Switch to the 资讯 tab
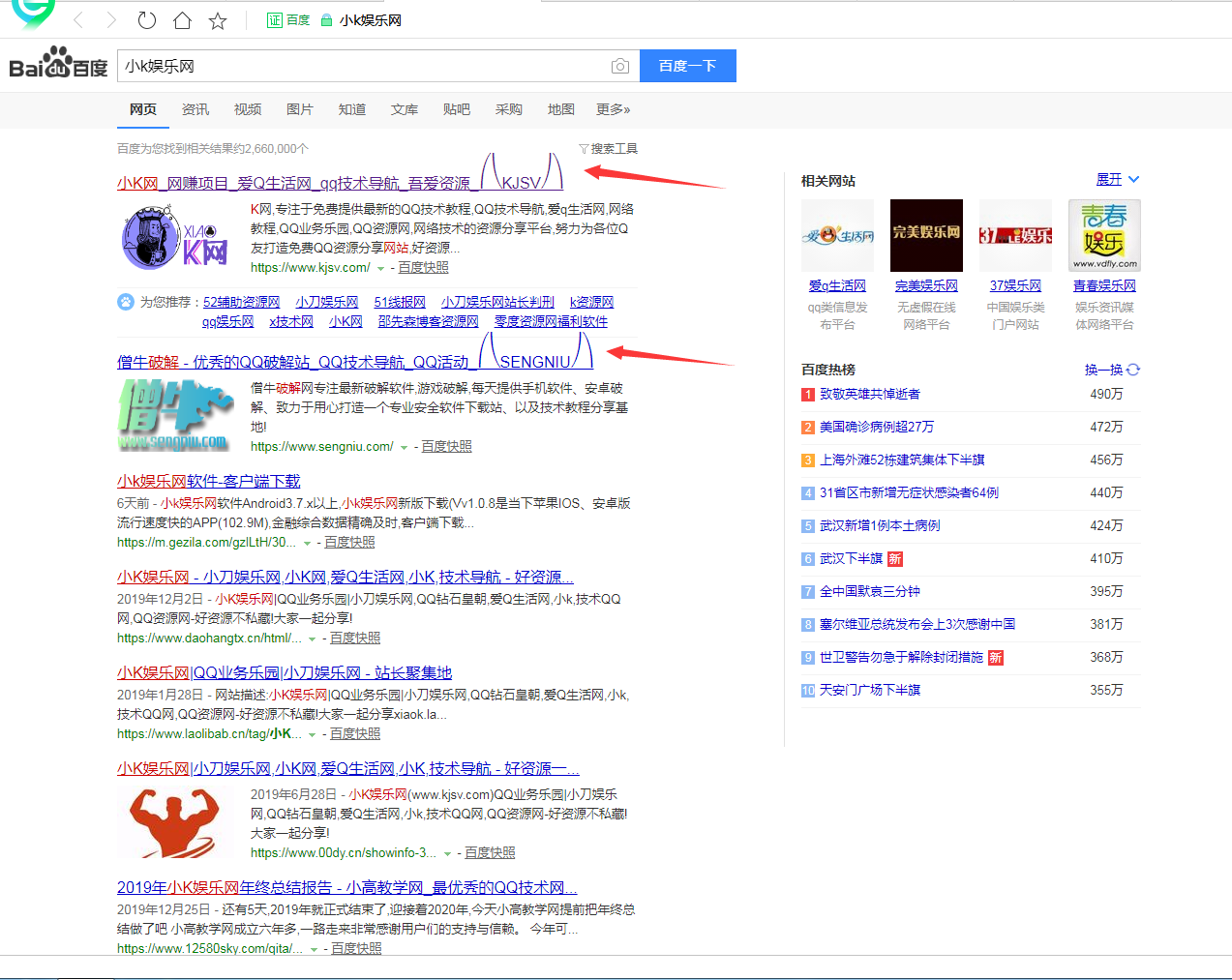The image size is (1232, 980). click(x=195, y=109)
